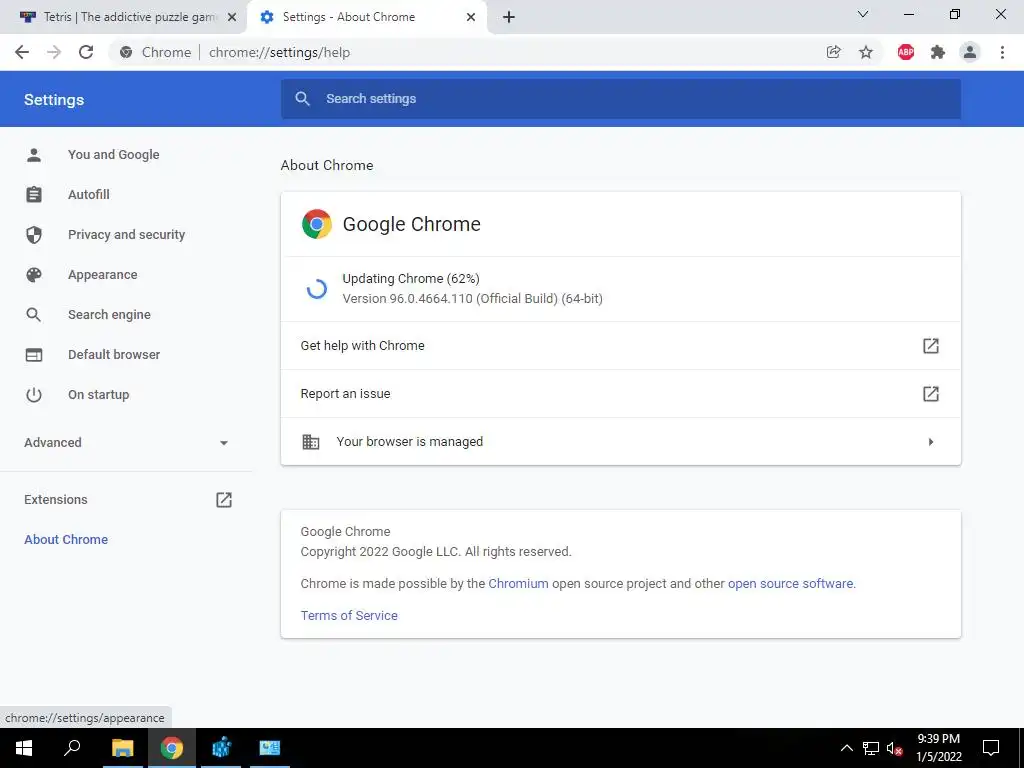Viewport: 1024px width, 768px height.
Task: Click the building icon beside Your browser is managed
Action: click(311, 441)
